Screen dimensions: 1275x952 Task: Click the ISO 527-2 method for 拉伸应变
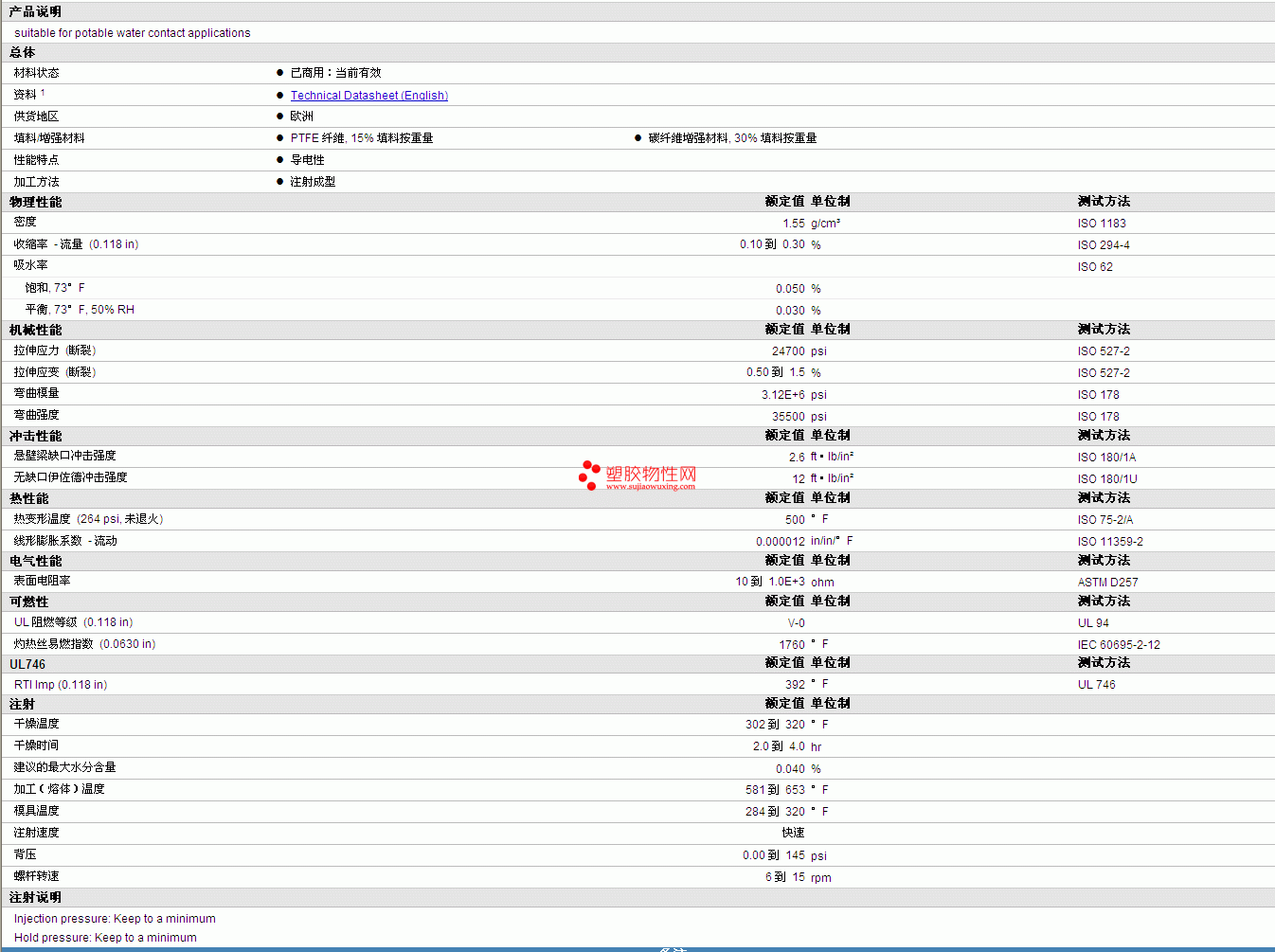[x=1104, y=373]
